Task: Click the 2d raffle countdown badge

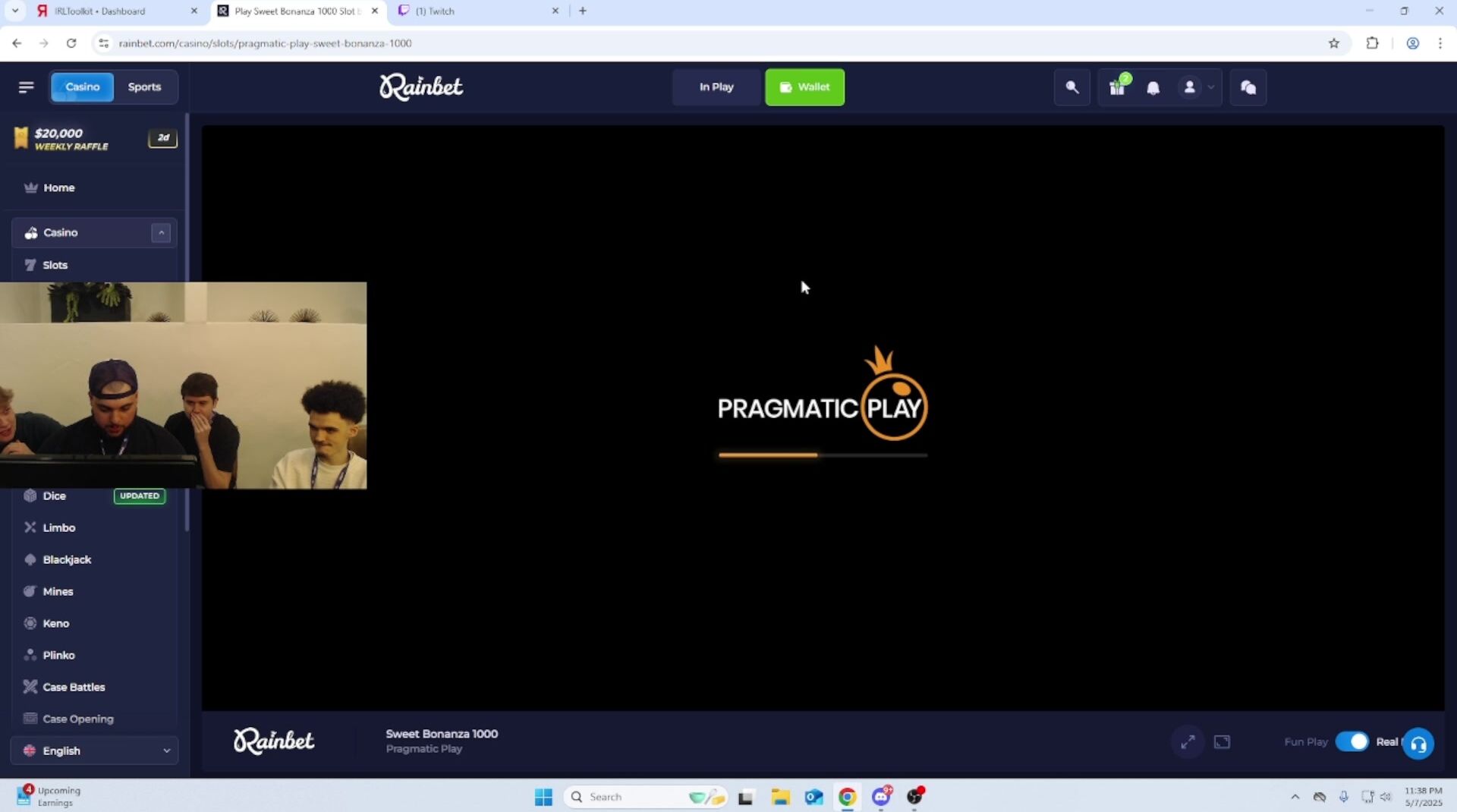Action: point(162,138)
